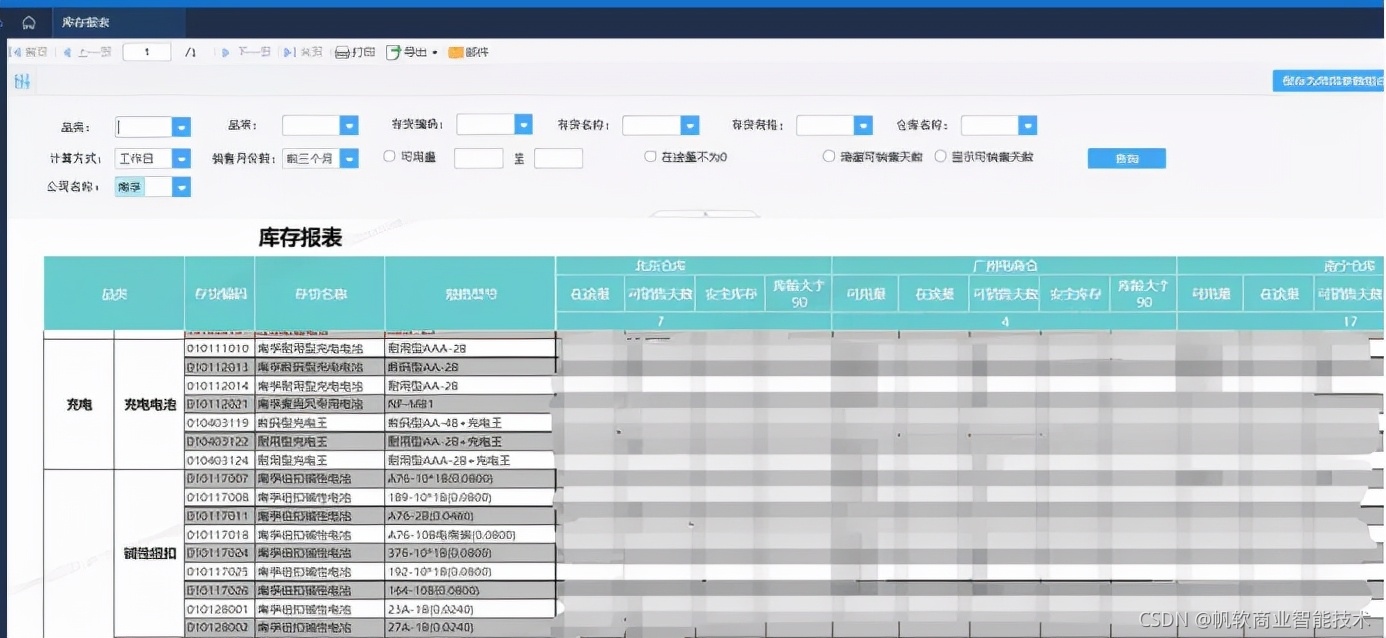1386x638 pixels.
Task: Open the 品类 dropdown
Action: coord(180,127)
